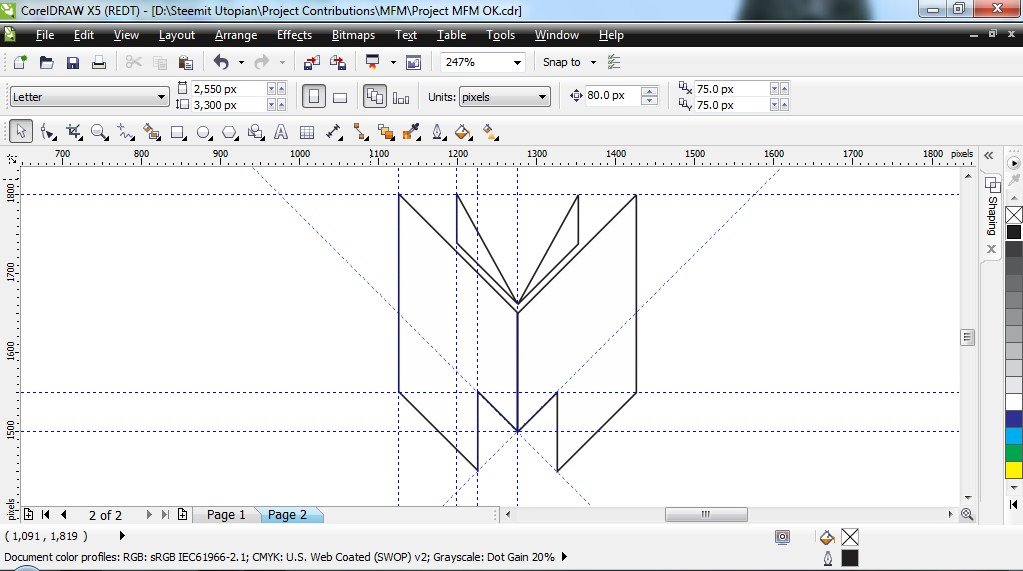Toggle Portrait page orientation
Screen dimensions: 1023x571
coord(314,97)
